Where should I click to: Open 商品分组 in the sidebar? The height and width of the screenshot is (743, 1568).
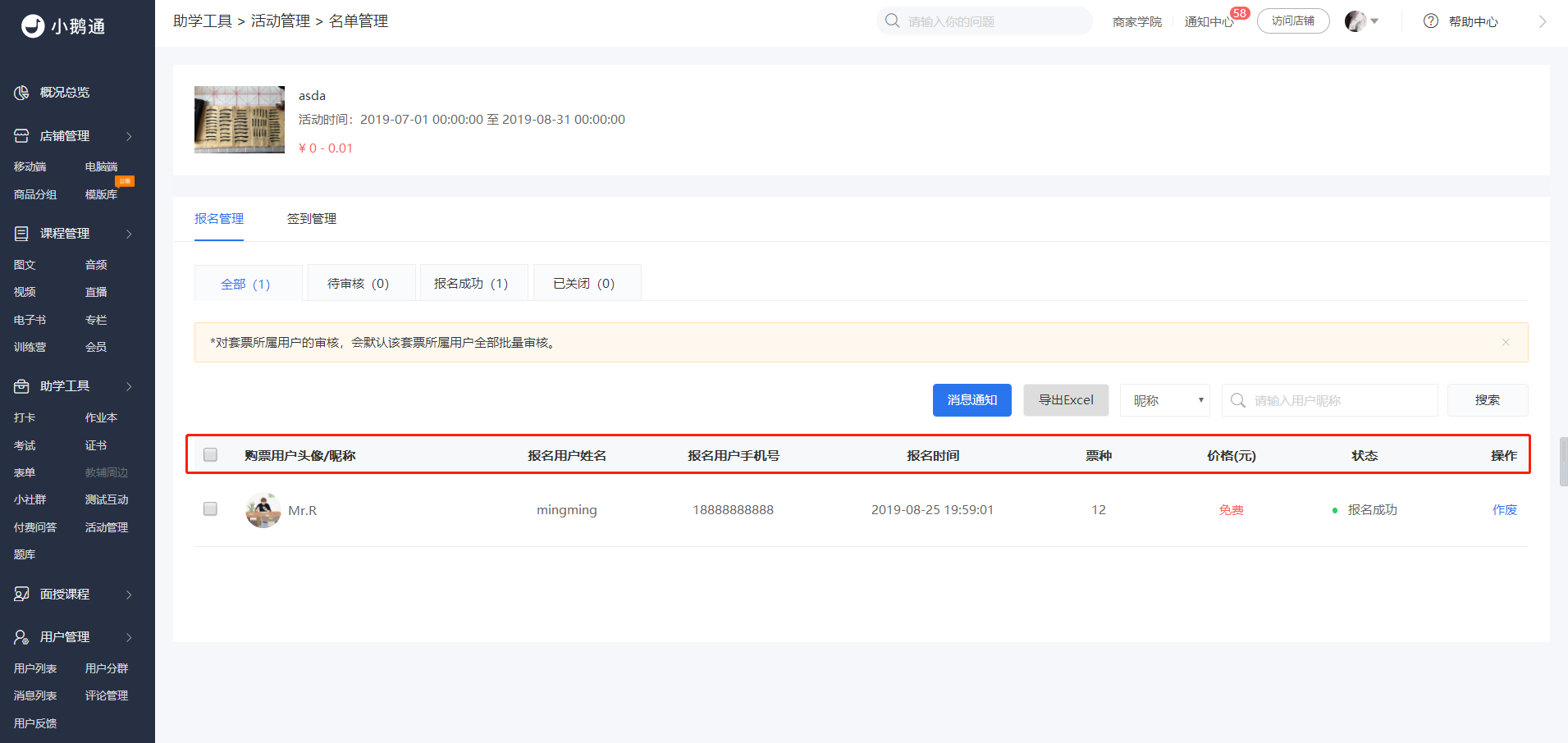point(35,194)
